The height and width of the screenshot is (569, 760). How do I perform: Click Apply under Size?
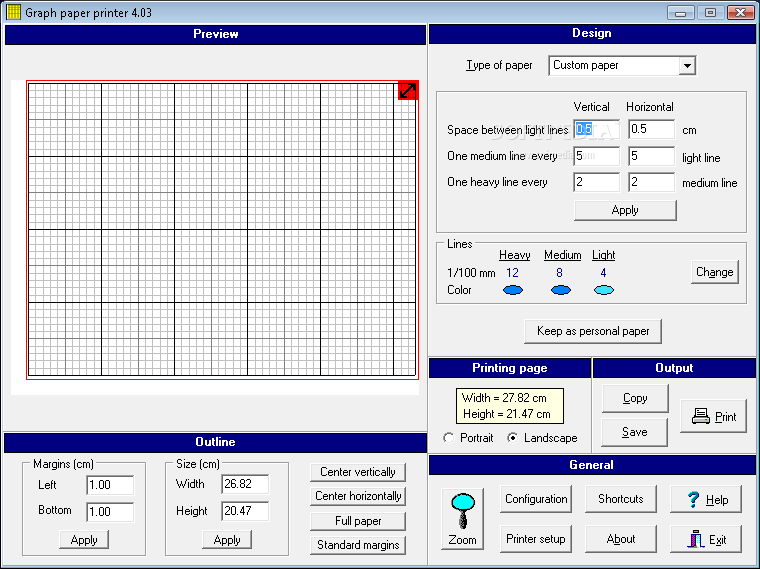coord(227,539)
